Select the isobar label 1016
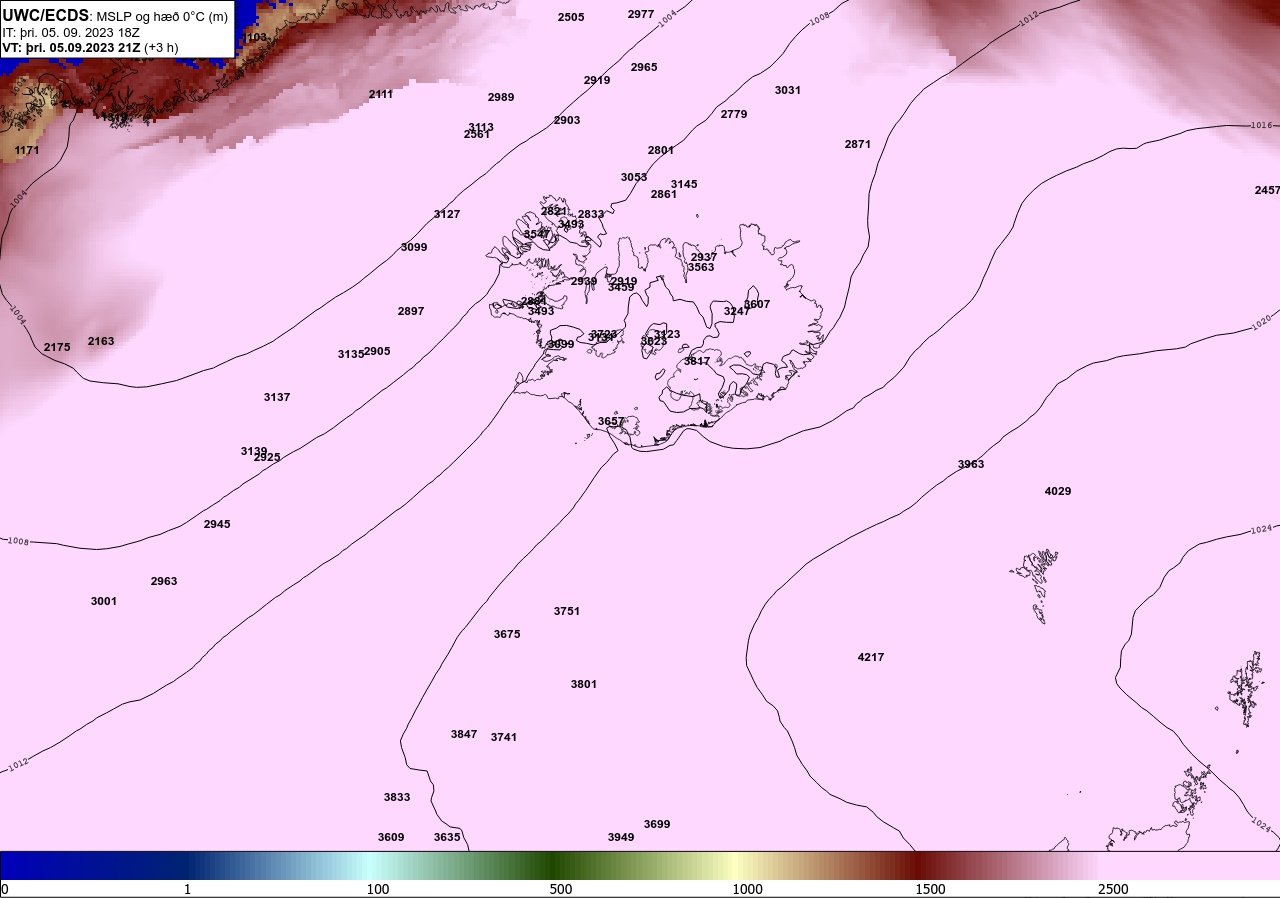 point(1262,125)
